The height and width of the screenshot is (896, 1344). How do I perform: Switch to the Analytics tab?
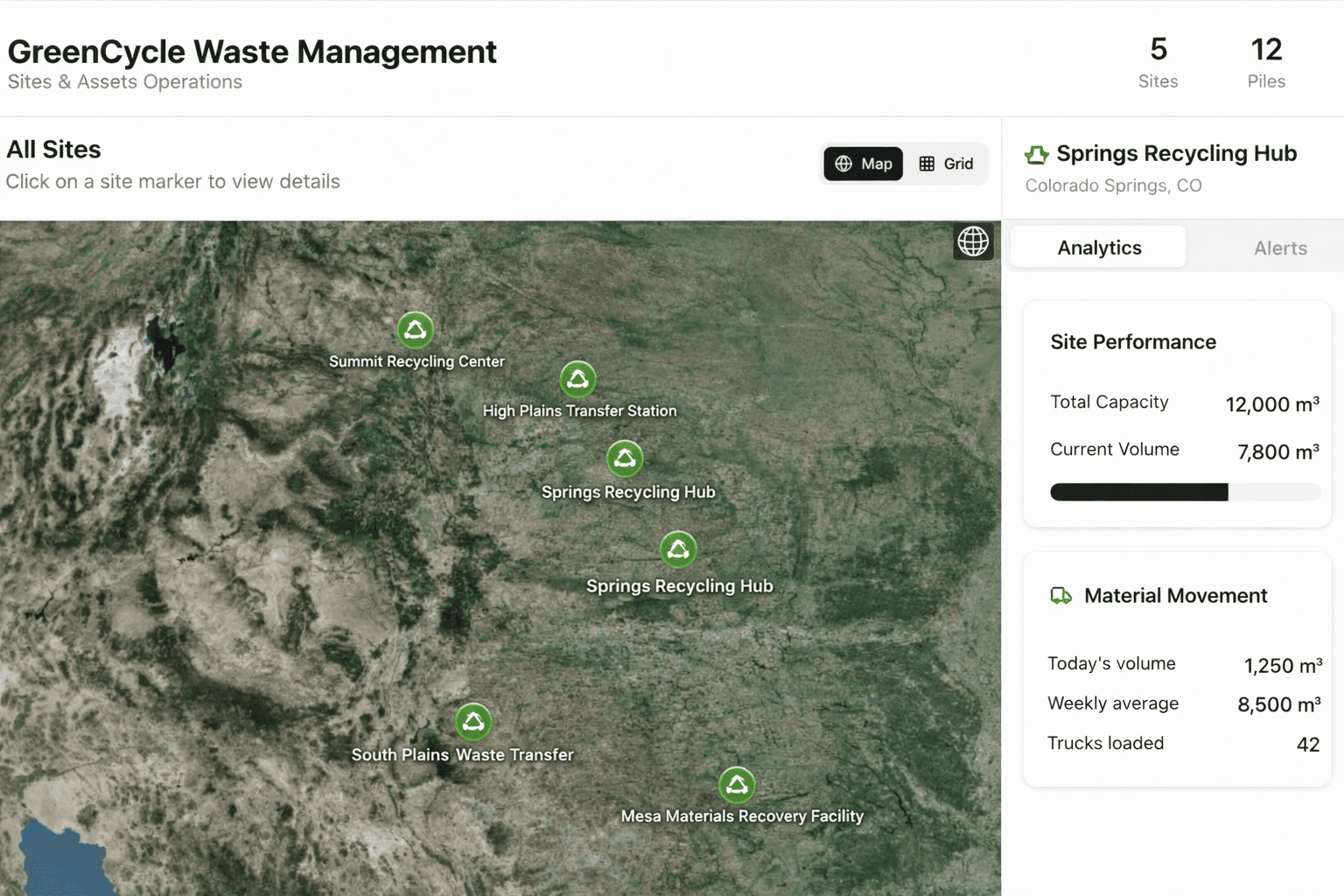click(x=1098, y=247)
